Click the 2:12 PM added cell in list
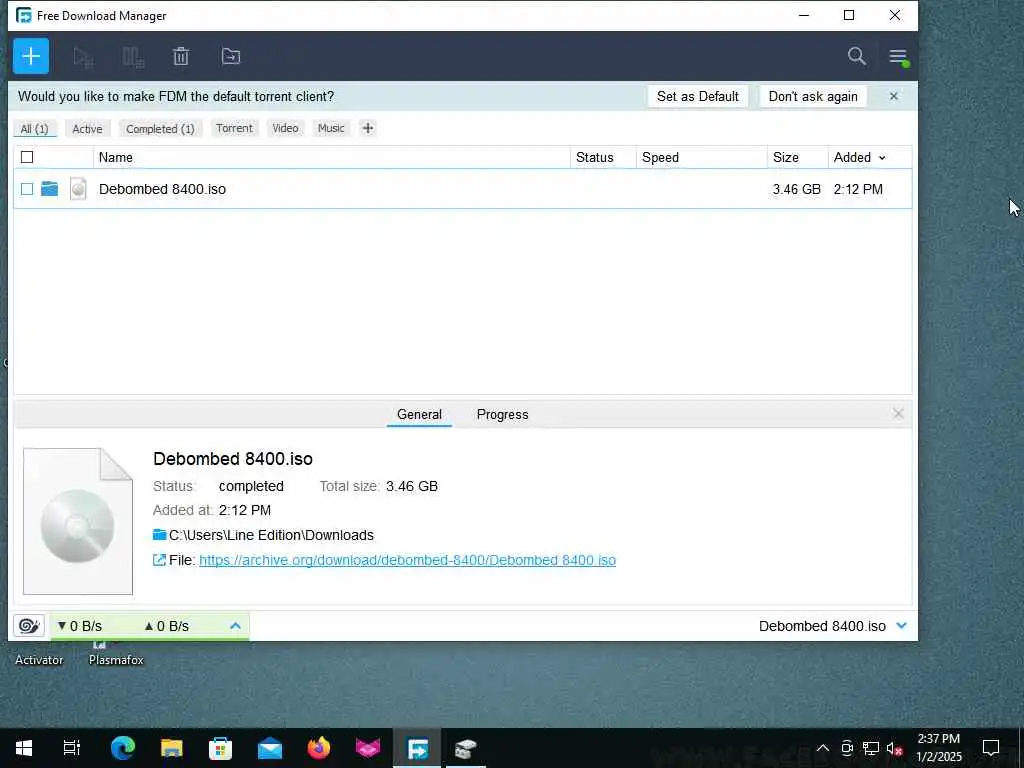Viewport: 1024px width, 768px height. click(858, 189)
